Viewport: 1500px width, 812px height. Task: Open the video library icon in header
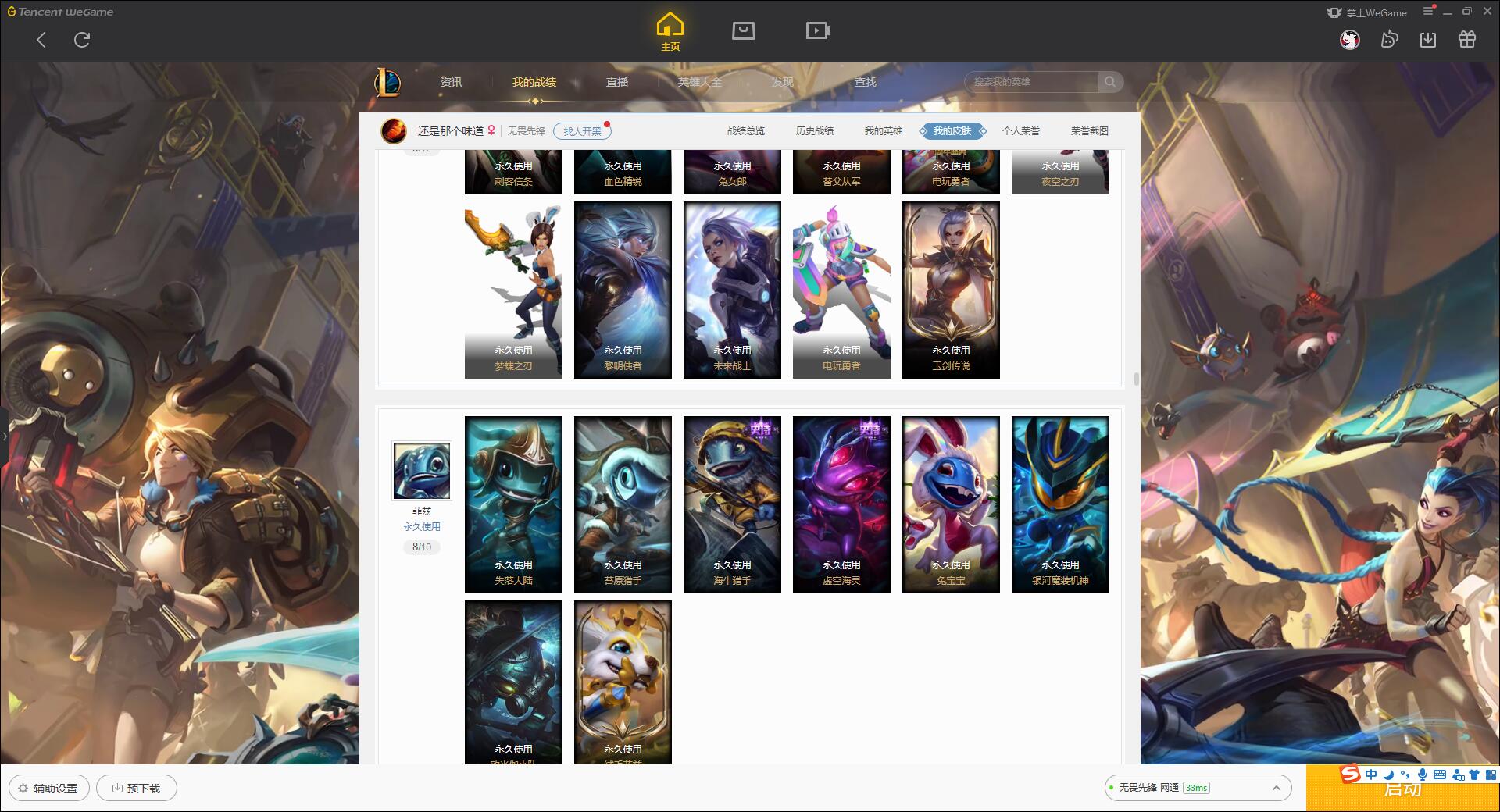tap(818, 30)
